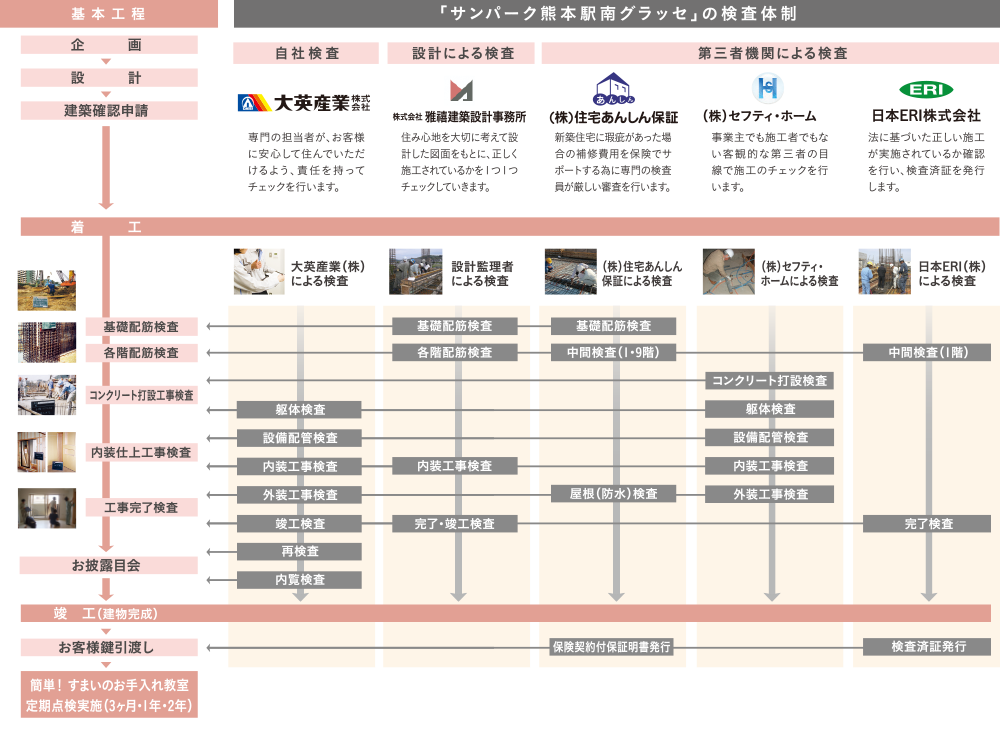
Task: Select the pink 基礎配筋検査 label
Action: [x=142, y=327]
